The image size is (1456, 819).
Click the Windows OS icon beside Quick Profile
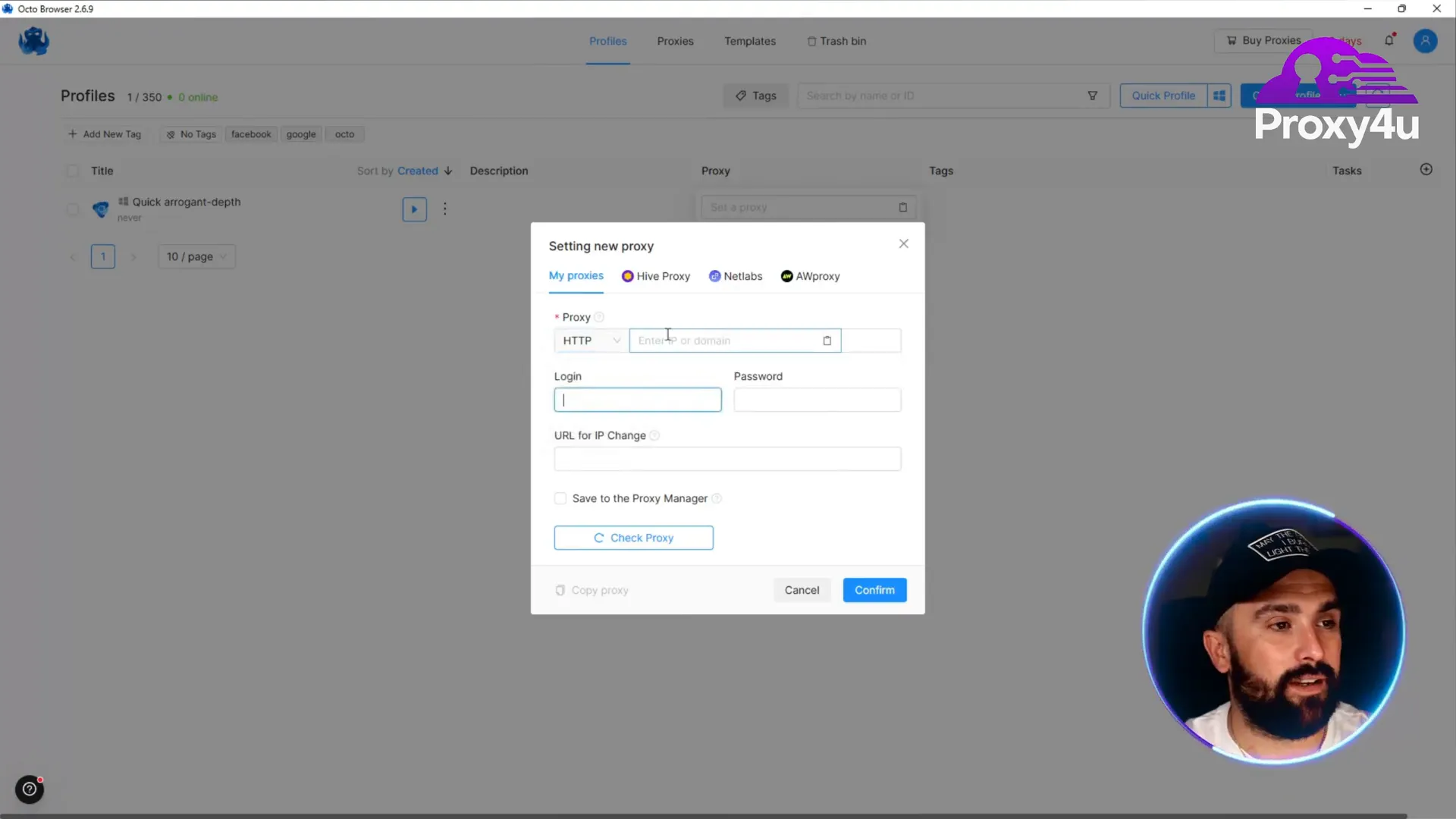1219,96
